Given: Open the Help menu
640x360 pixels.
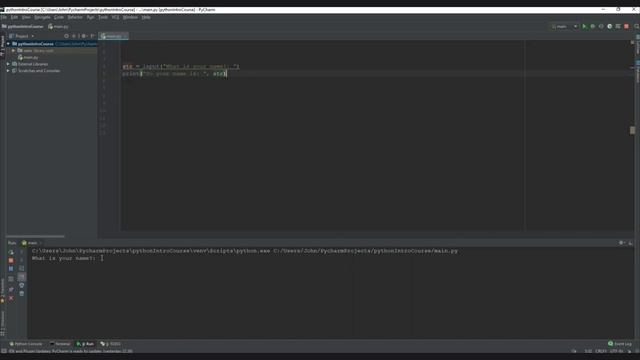Looking at the screenshot, I should coord(146,17).
